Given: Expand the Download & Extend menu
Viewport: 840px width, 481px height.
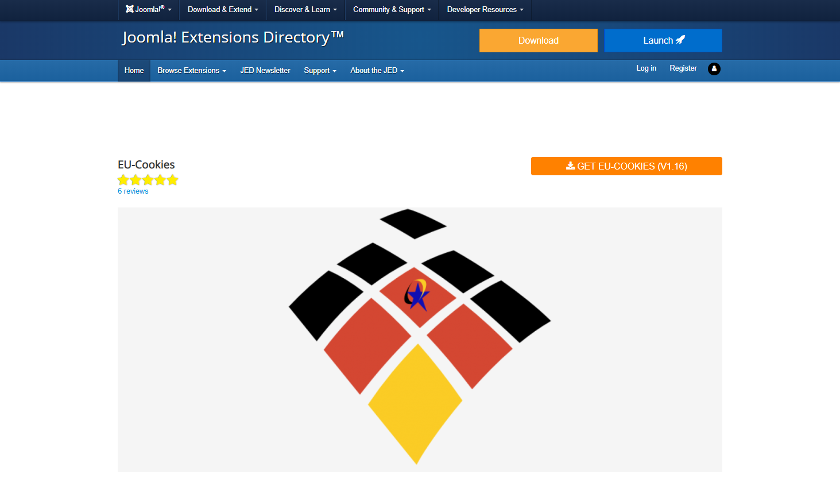Looking at the screenshot, I should pos(222,10).
